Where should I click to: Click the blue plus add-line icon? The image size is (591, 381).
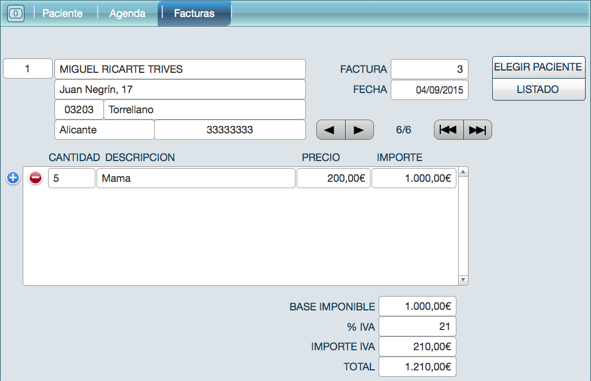(13, 177)
